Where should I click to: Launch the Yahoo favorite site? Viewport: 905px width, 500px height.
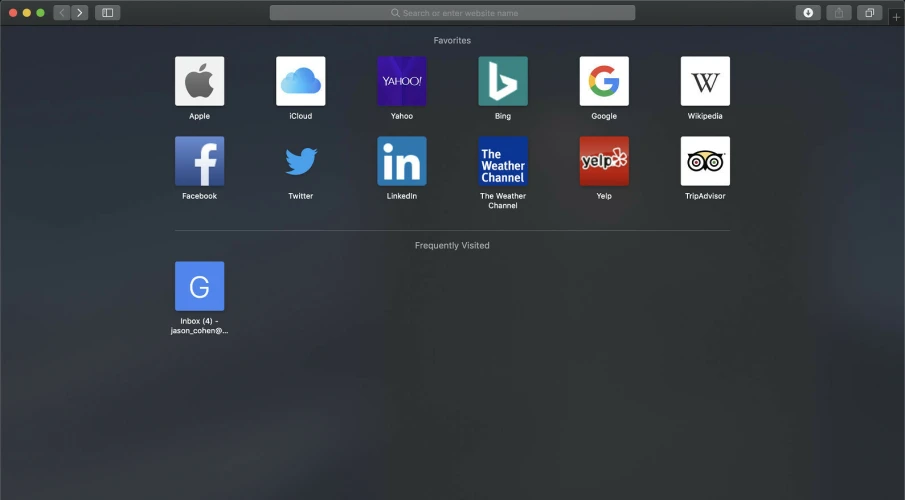pos(401,81)
